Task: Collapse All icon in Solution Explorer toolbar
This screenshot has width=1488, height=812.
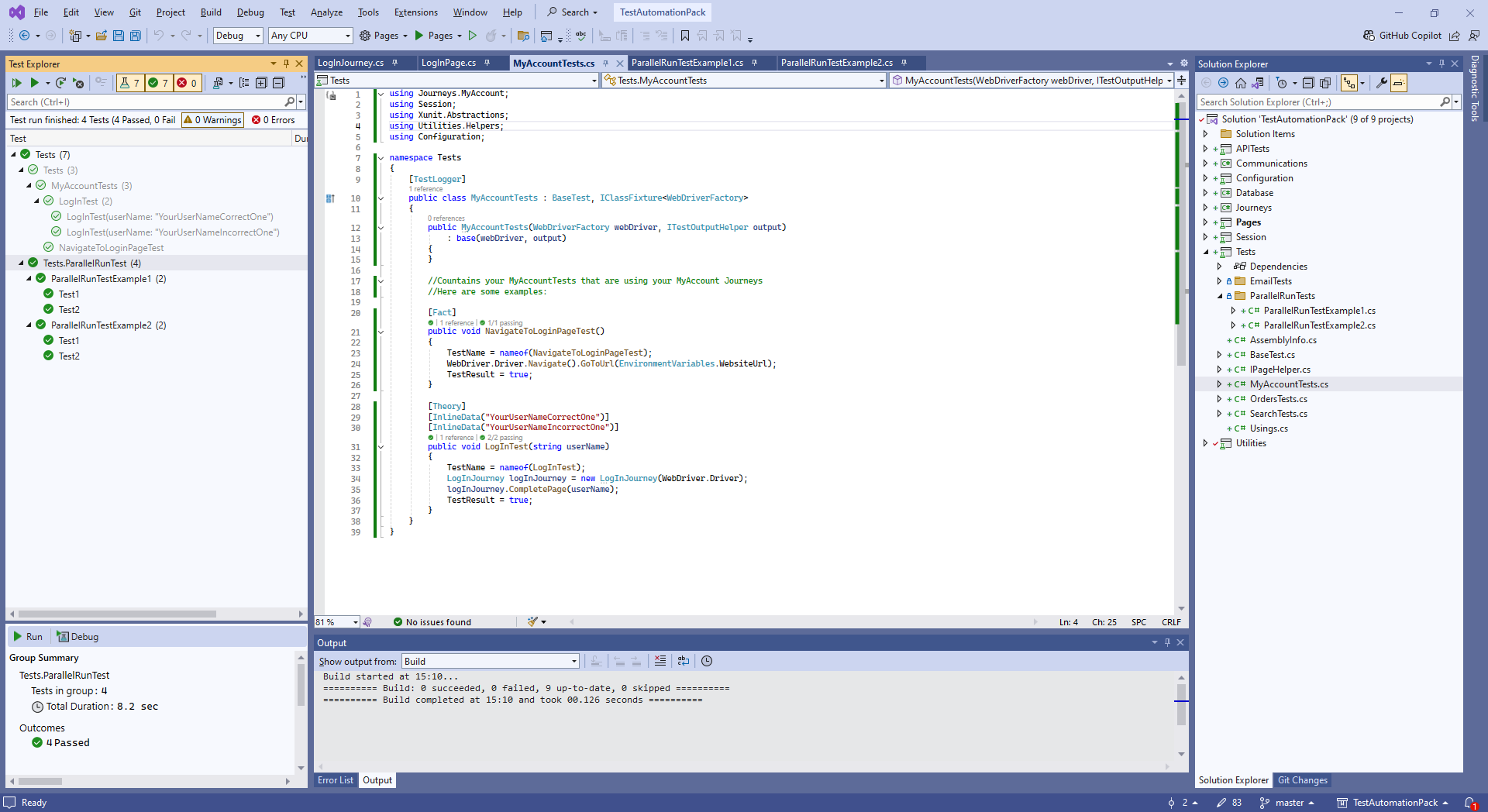Action: point(1308,83)
